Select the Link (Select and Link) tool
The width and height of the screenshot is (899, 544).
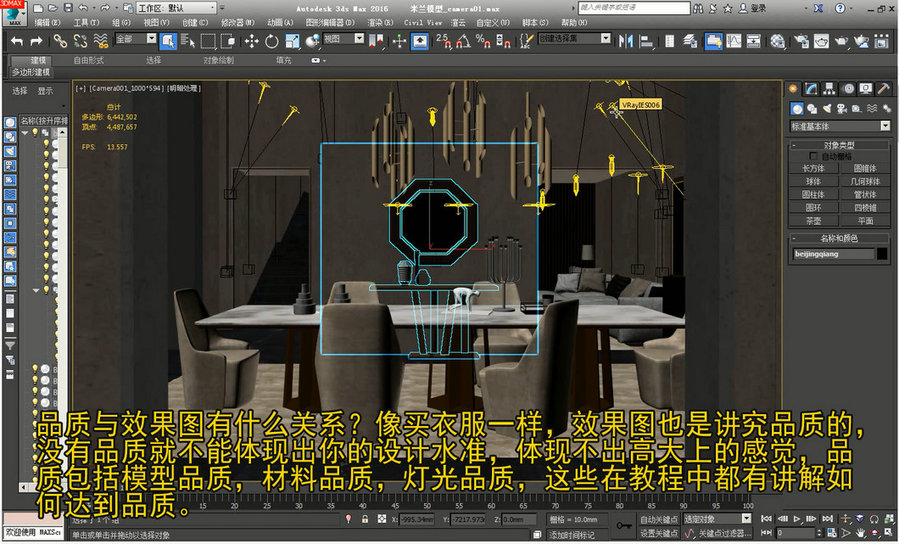tap(60, 40)
